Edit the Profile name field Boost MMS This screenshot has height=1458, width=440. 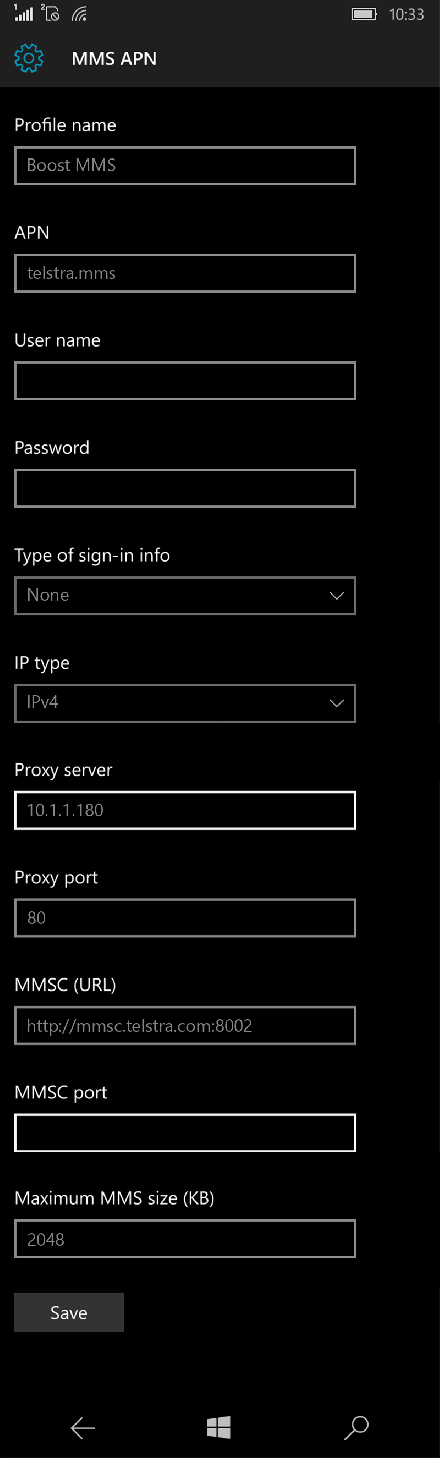tap(185, 166)
